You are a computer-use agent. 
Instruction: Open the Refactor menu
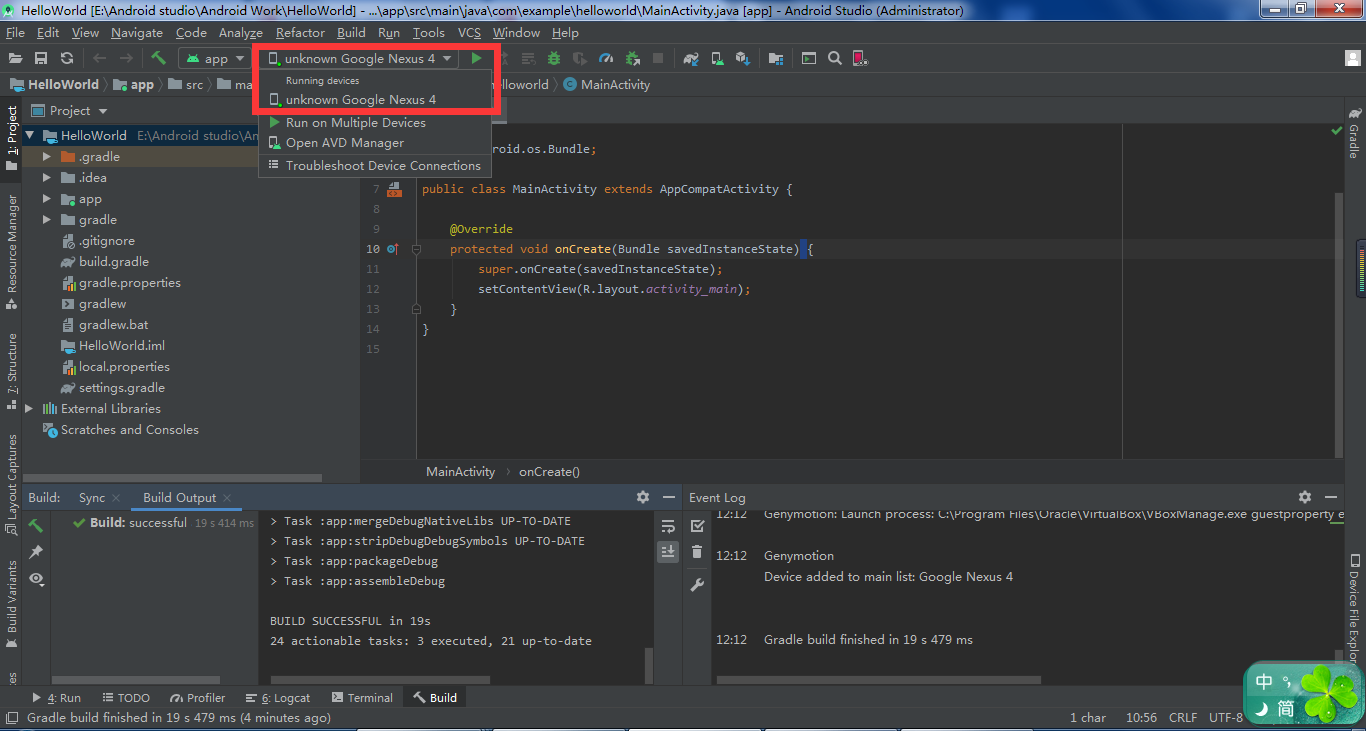coord(300,33)
